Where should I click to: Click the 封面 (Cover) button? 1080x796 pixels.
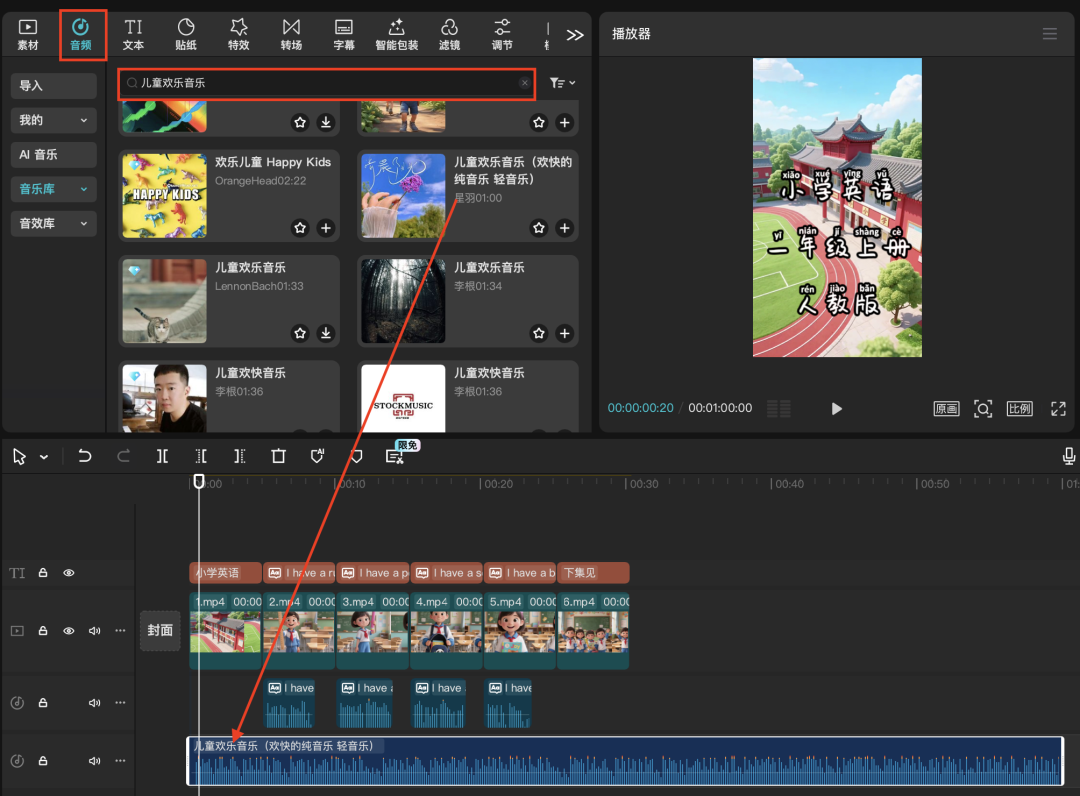point(160,630)
